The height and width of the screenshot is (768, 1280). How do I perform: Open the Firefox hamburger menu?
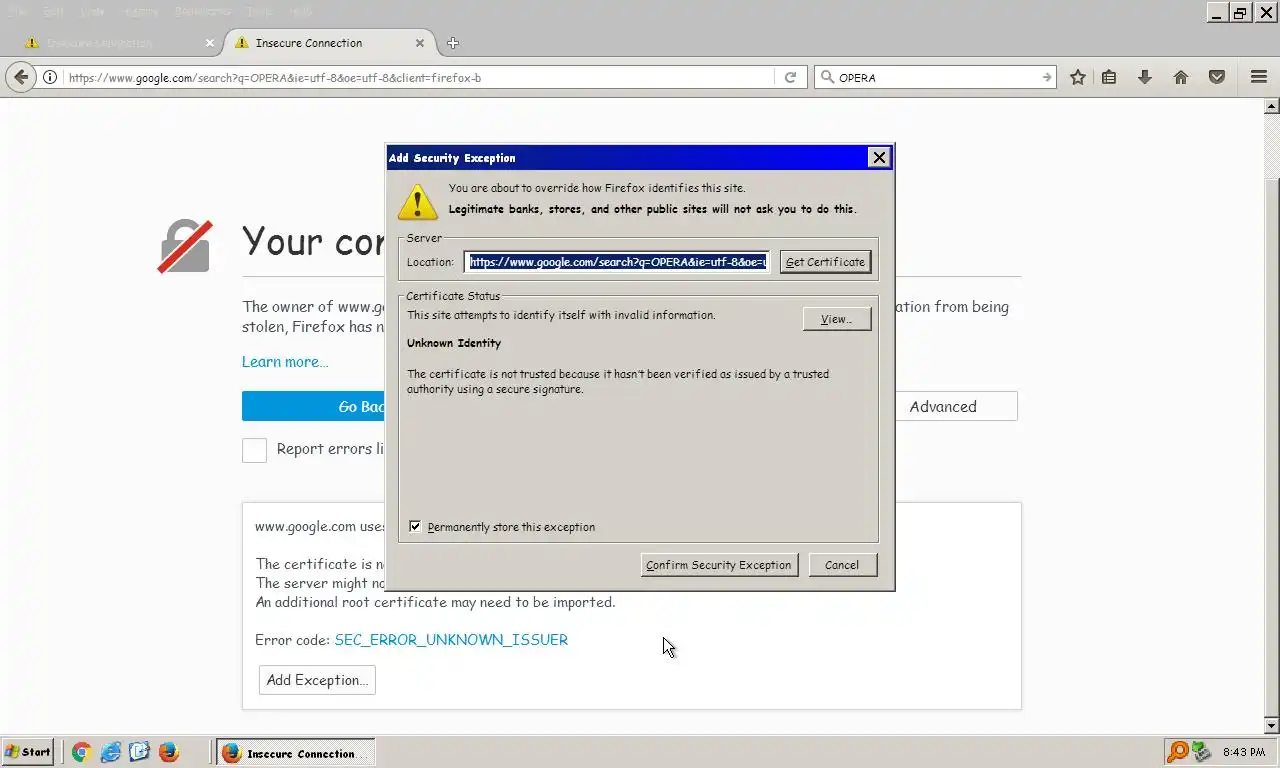click(1259, 77)
